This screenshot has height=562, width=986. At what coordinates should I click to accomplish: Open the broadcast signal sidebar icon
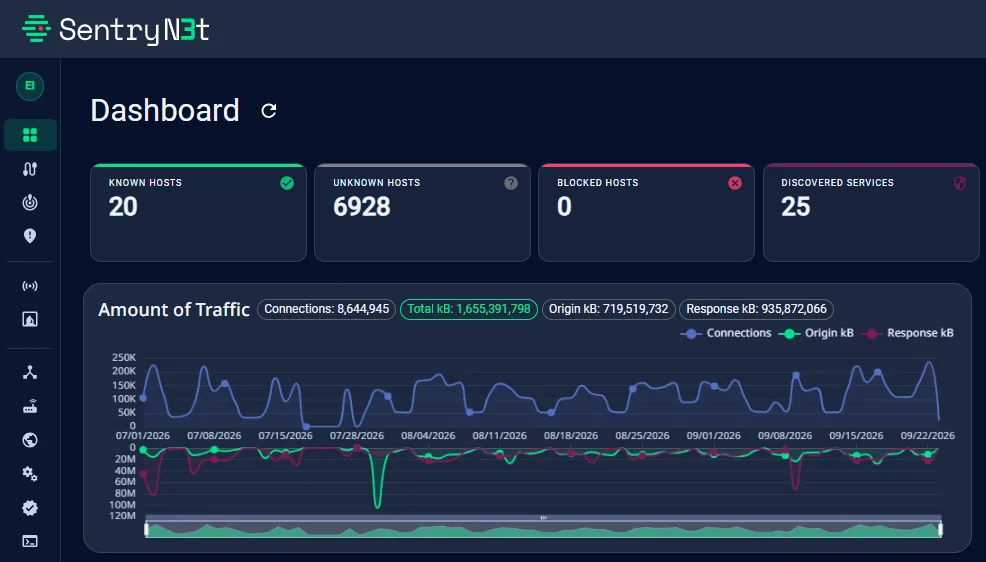[x=30, y=286]
